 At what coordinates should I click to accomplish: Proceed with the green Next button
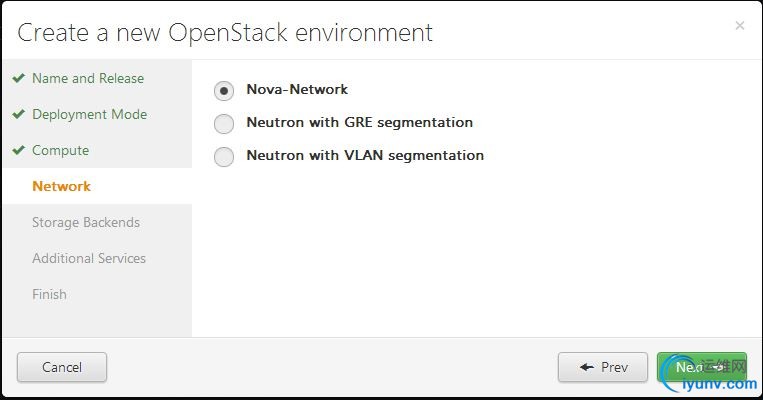(x=702, y=367)
